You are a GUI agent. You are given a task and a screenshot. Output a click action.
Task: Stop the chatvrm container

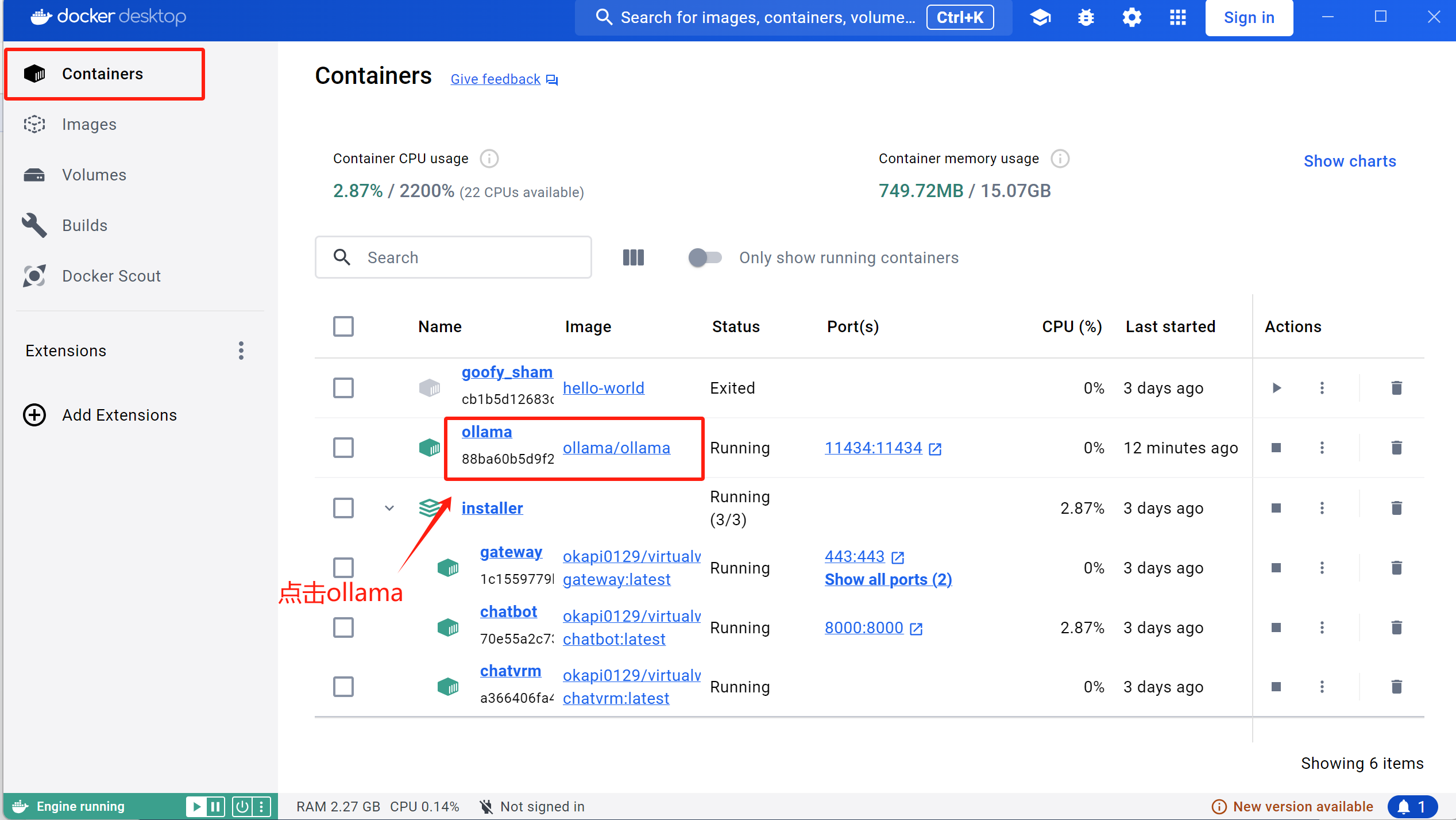click(1276, 687)
